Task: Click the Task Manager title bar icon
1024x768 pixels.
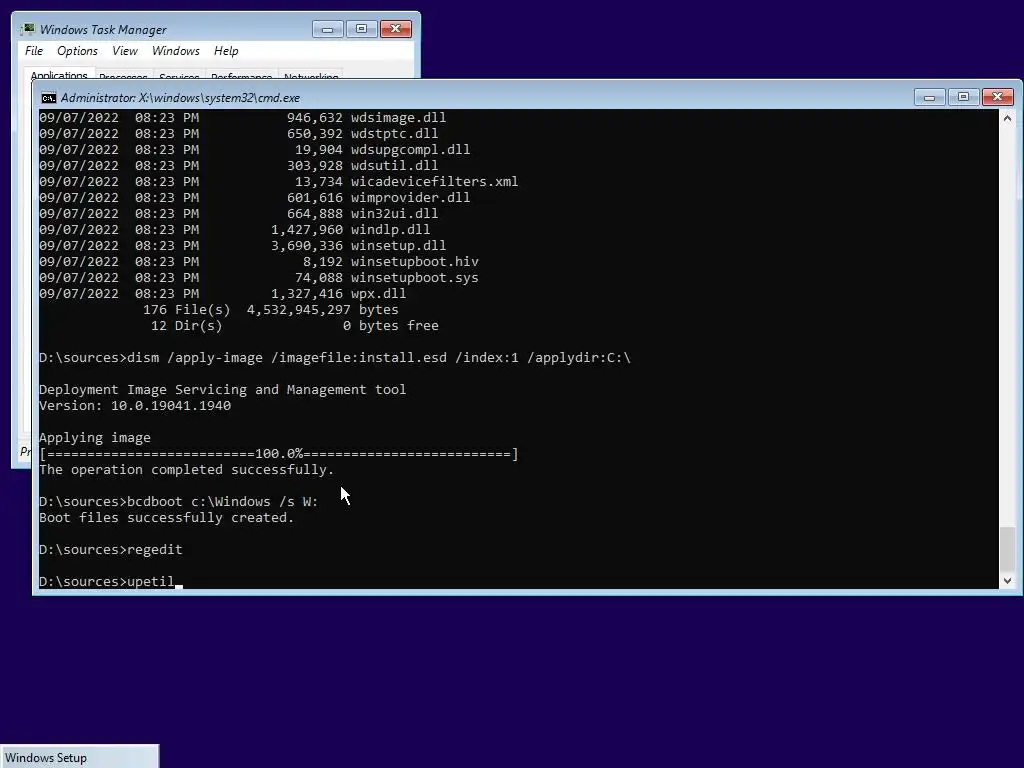Action: tap(27, 29)
